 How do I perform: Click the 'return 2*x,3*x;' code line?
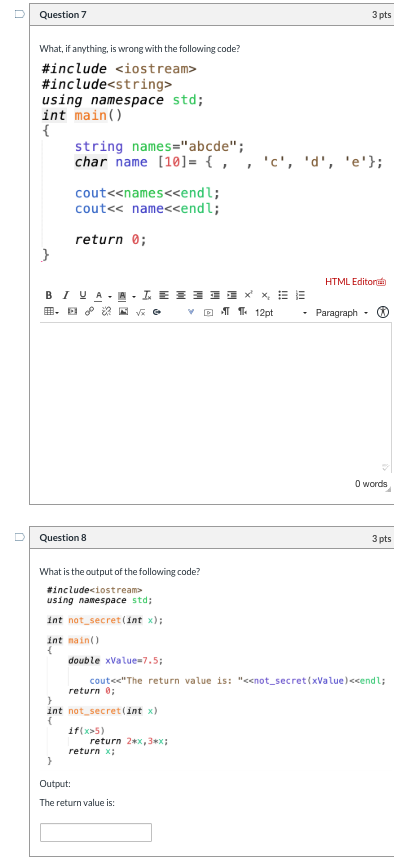click(x=128, y=741)
